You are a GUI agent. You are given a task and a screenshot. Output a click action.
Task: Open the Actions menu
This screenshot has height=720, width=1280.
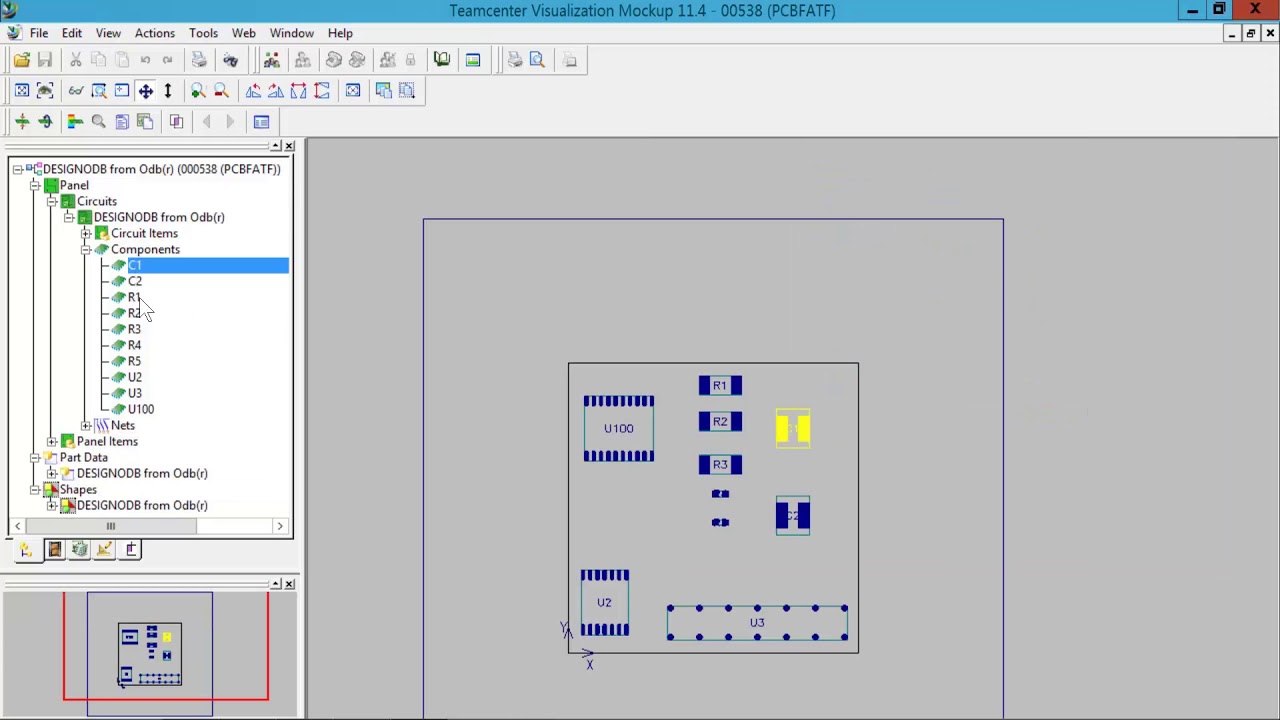(155, 33)
